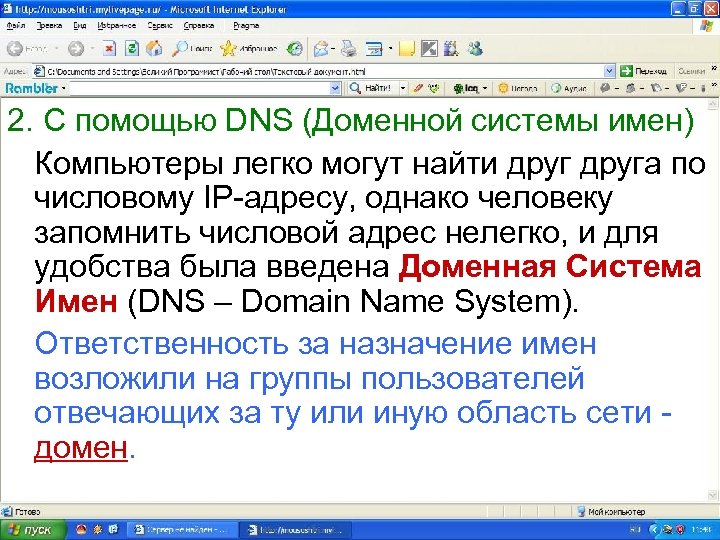Expand the Edit button dropdown arrow

pyautogui.click(x=390, y=48)
